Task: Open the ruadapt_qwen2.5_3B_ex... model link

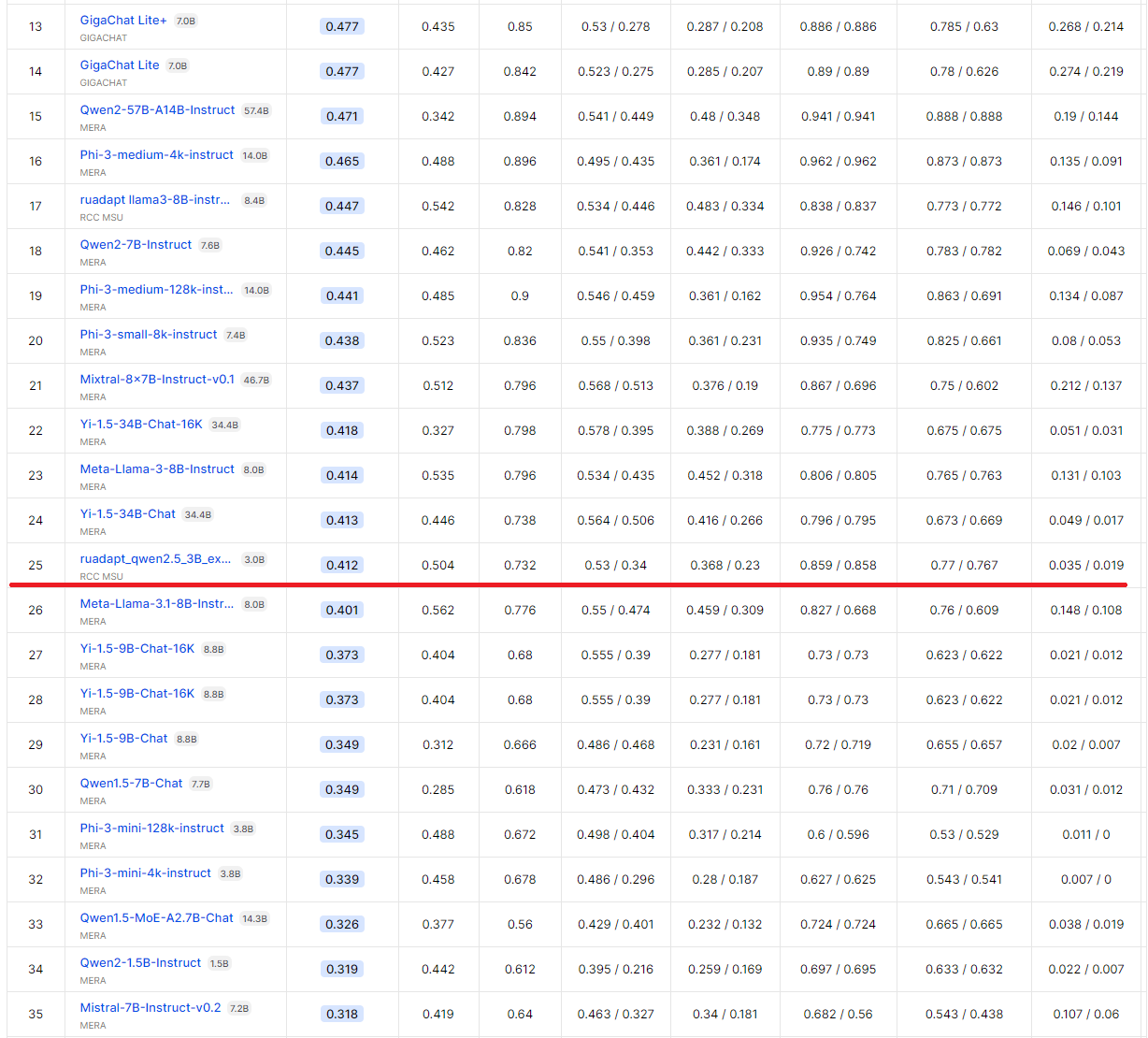Action: click(155, 559)
